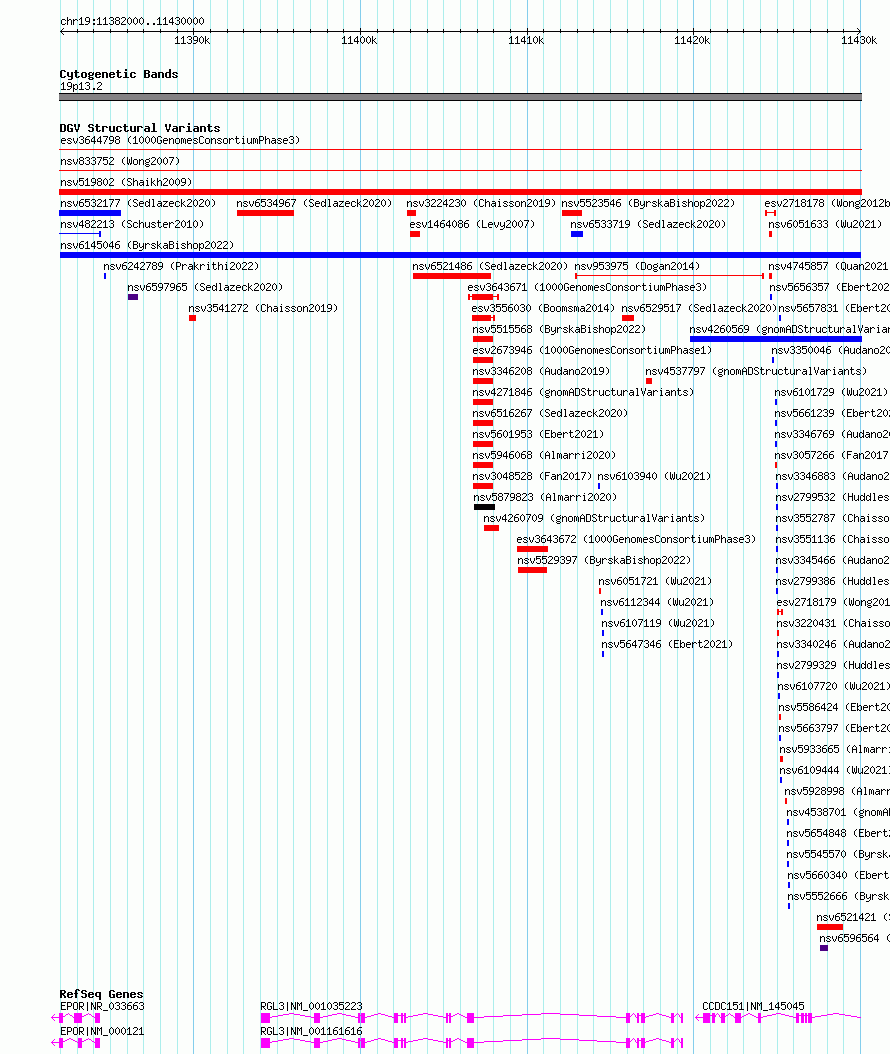This screenshot has height=1054, width=890.
Task: Select nsv6103940 (Wu2021) variant label
Action: coord(654,477)
